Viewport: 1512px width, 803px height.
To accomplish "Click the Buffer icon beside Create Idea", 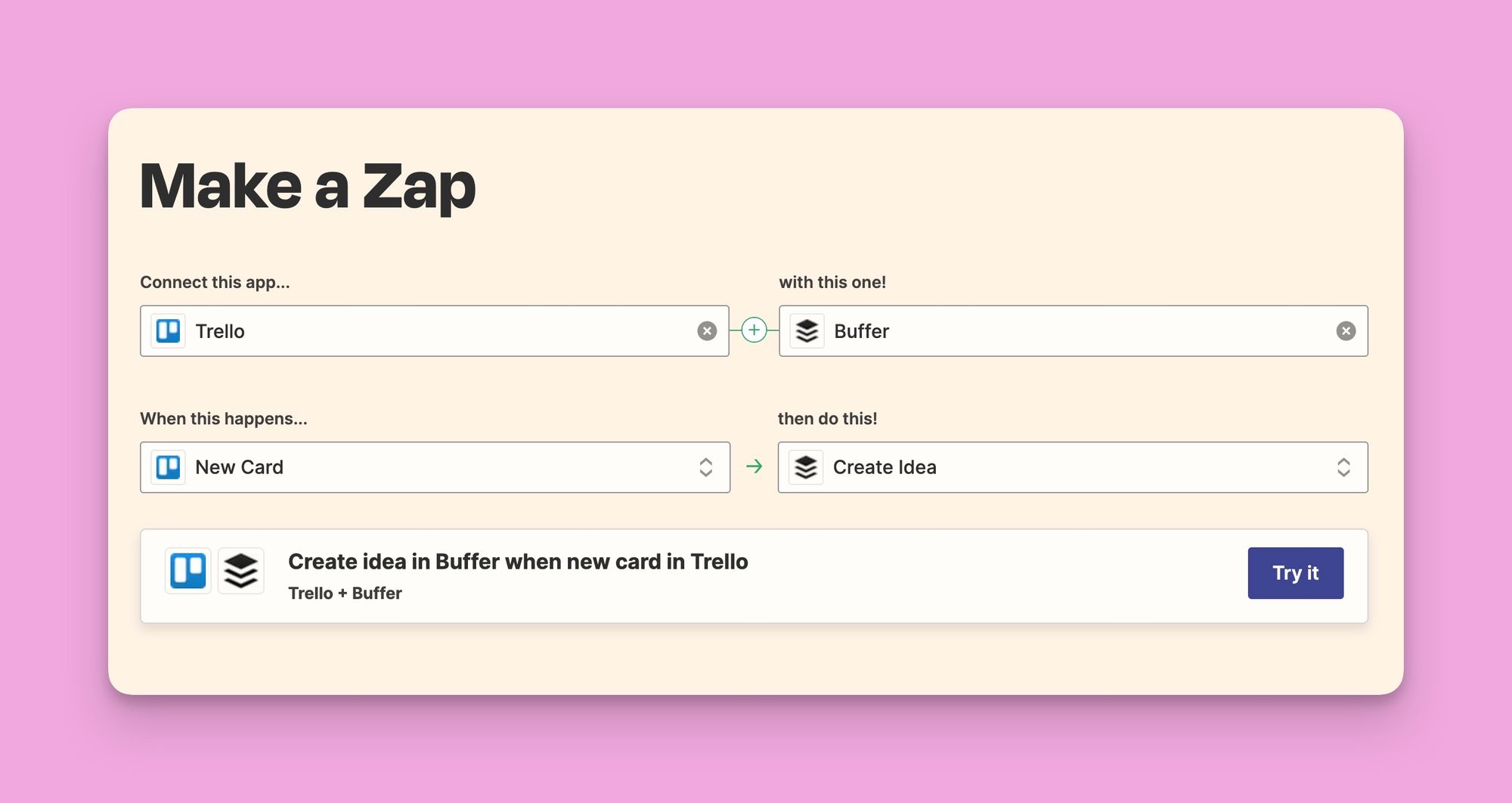I will 806,467.
